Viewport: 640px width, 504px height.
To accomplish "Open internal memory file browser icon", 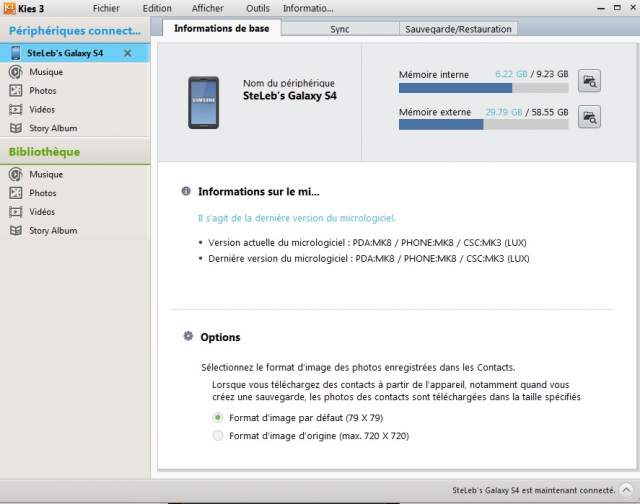I will [590, 81].
